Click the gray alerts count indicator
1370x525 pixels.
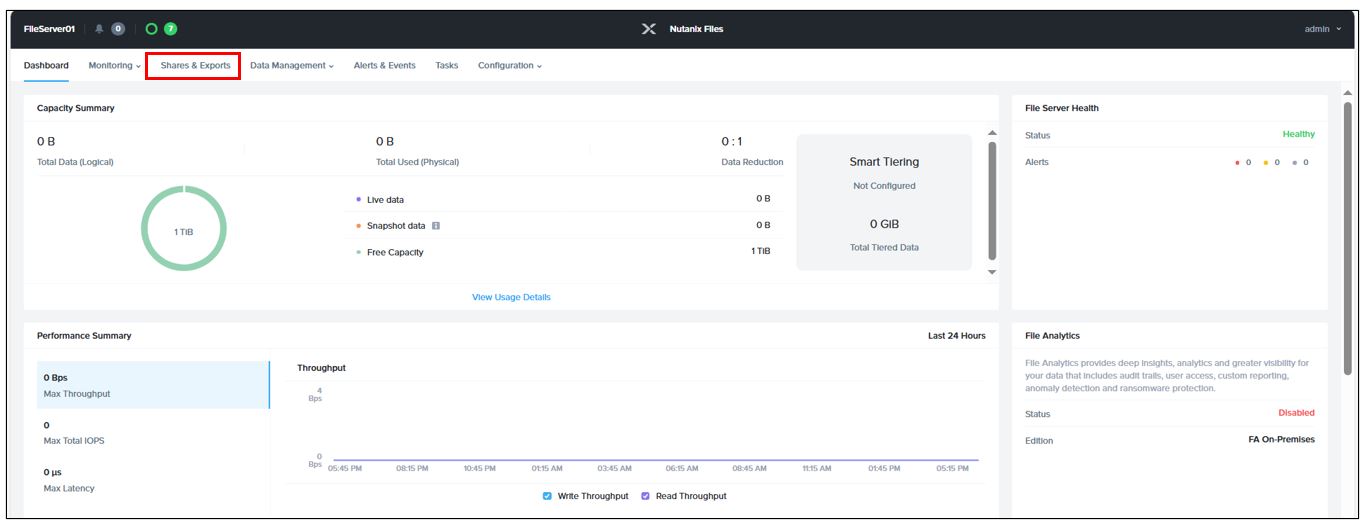[x=1300, y=162]
